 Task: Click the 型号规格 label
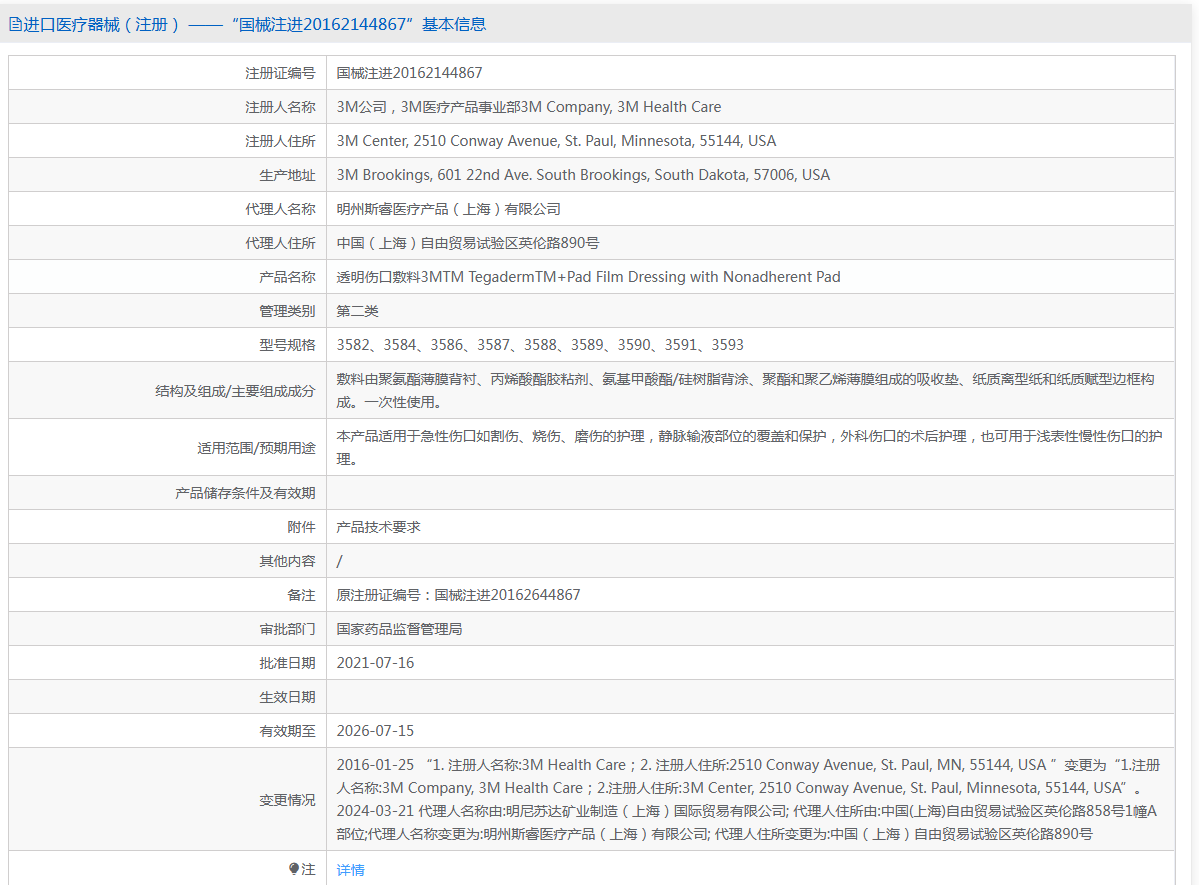287,345
